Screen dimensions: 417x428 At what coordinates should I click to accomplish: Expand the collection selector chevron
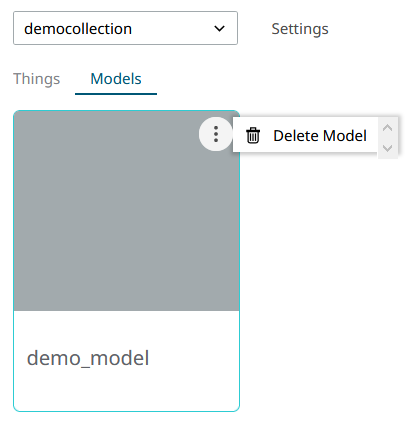pos(219,29)
